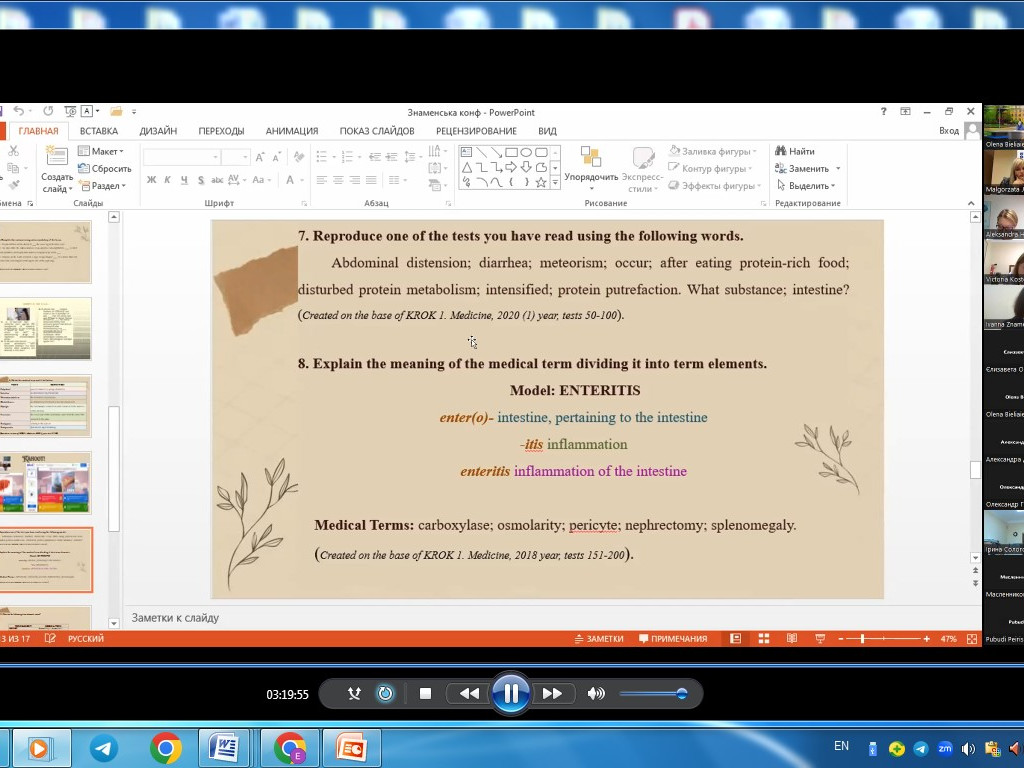Open the font name combo box
The image size is (1024, 768).
(181, 157)
